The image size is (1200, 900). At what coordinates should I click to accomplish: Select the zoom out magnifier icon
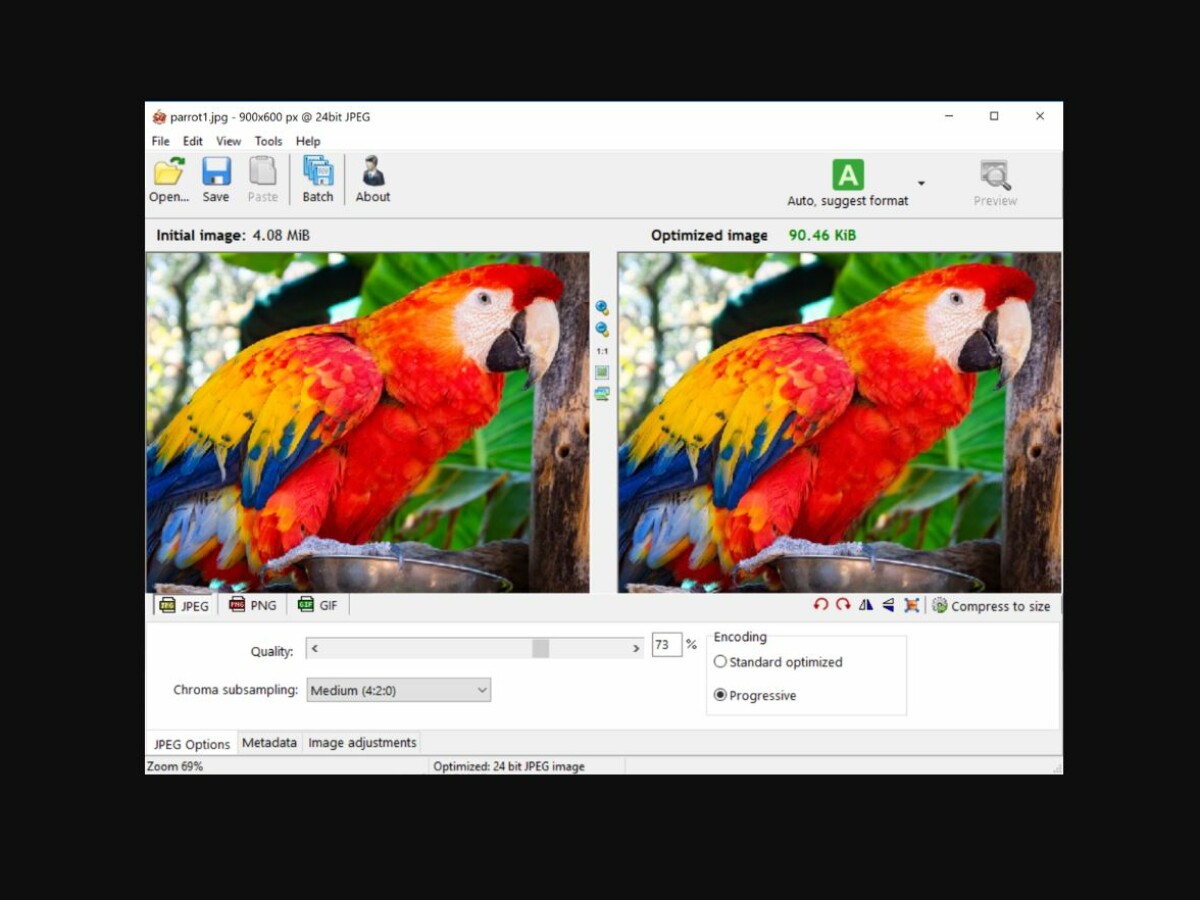(601, 328)
